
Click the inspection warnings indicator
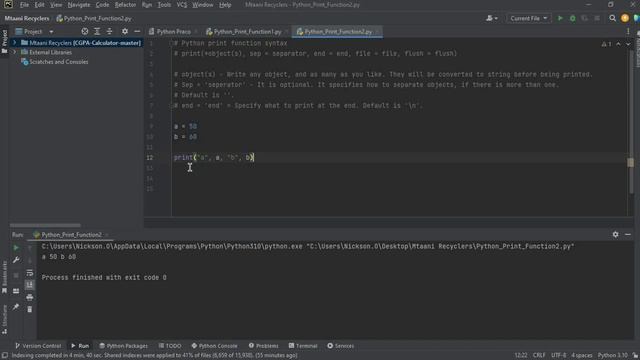606,44
